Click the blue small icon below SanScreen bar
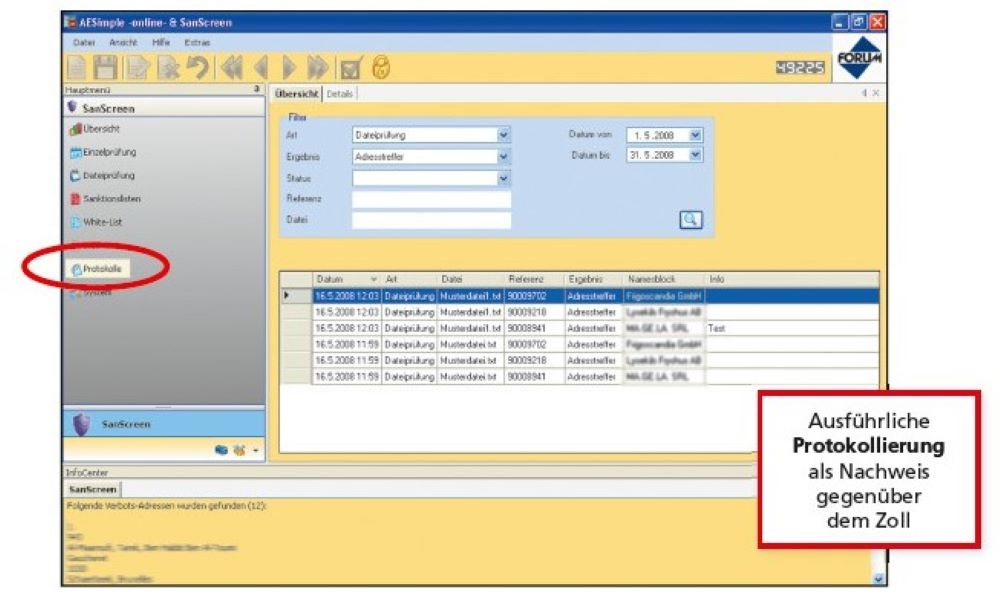Image resolution: width=1000 pixels, height=603 pixels. click(221, 450)
